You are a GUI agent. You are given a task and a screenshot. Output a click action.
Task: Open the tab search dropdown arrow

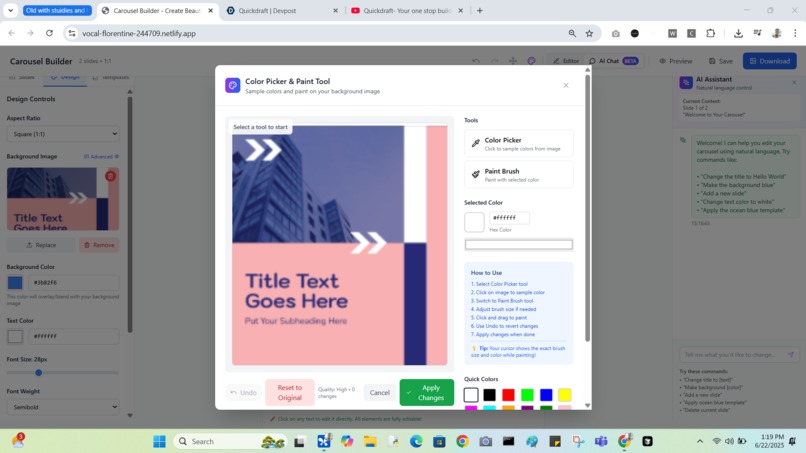pos(10,10)
